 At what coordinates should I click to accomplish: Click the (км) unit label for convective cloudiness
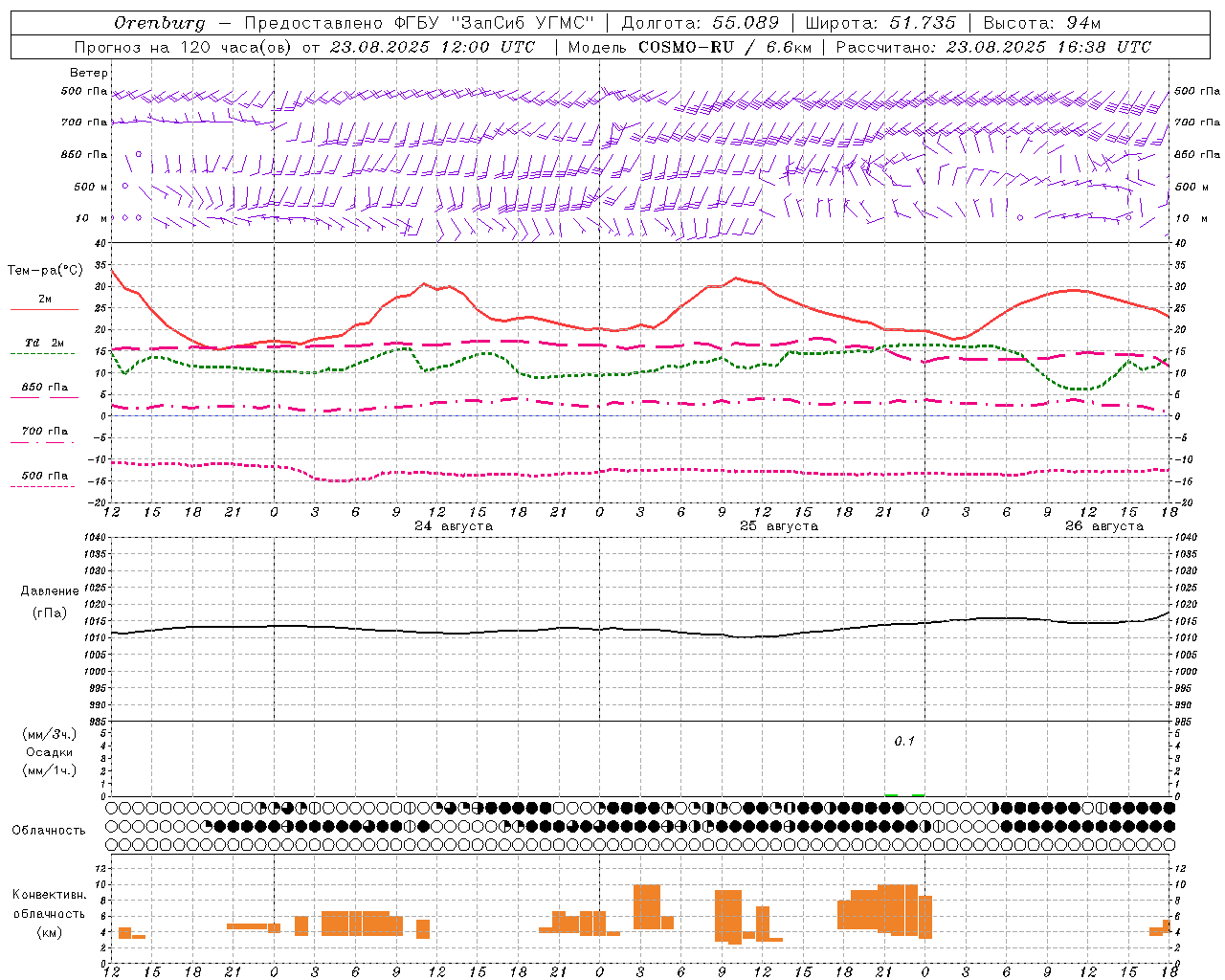click(49, 932)
